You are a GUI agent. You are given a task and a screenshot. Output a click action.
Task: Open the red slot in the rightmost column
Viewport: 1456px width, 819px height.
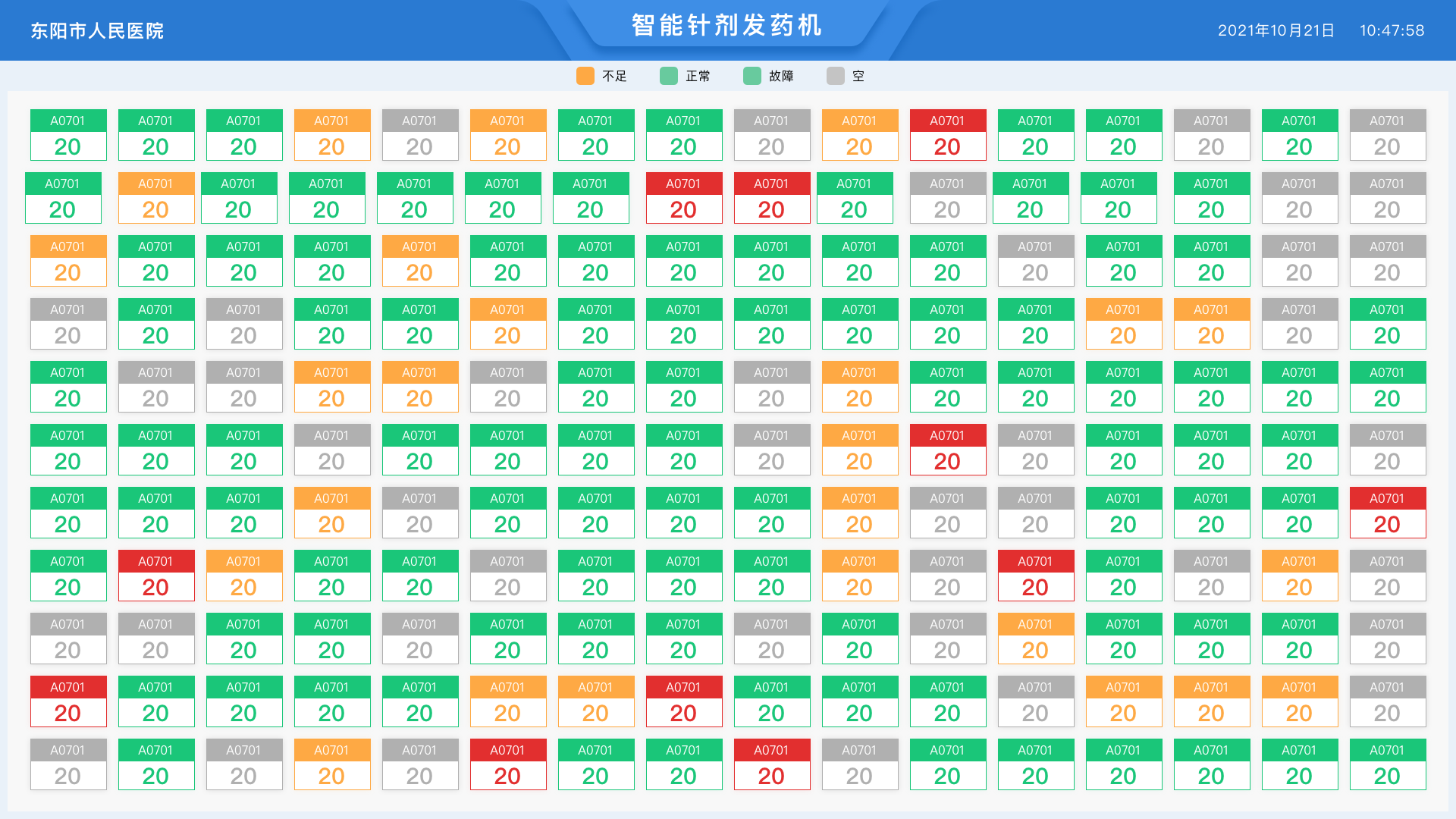click(1387, 513)
